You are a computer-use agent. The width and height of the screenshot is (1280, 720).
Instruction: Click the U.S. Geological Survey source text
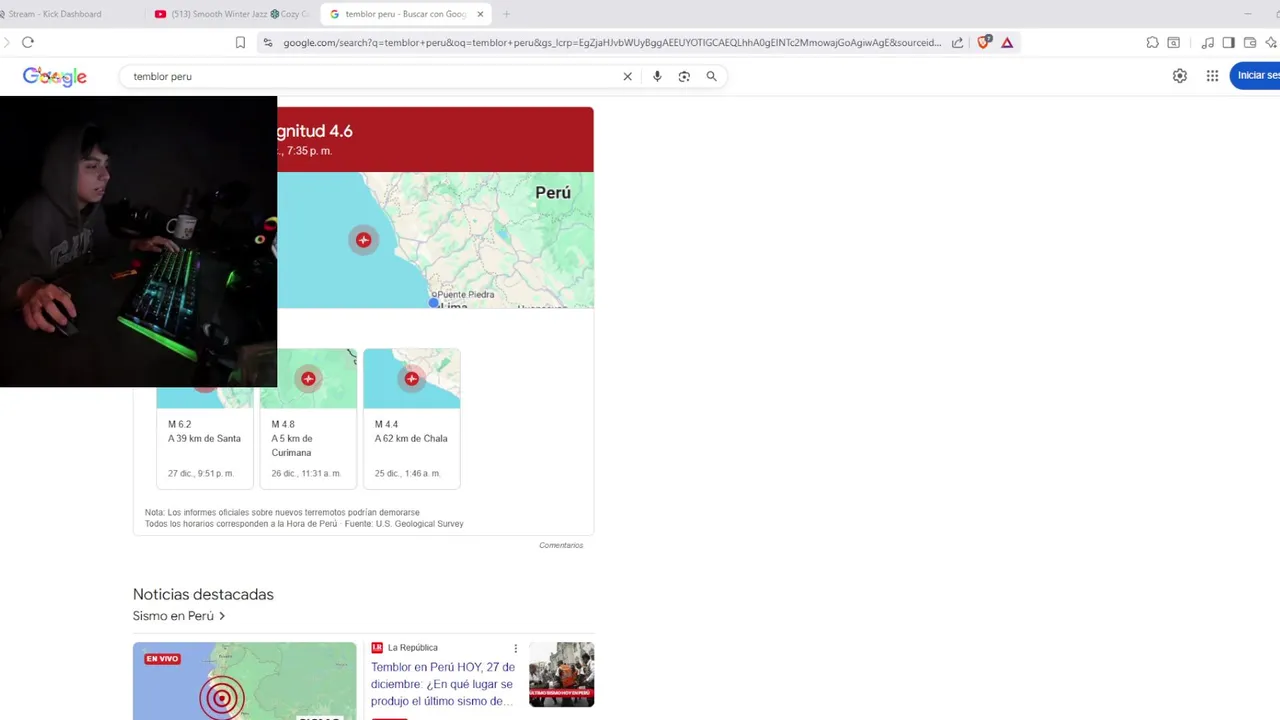(419, 524)
